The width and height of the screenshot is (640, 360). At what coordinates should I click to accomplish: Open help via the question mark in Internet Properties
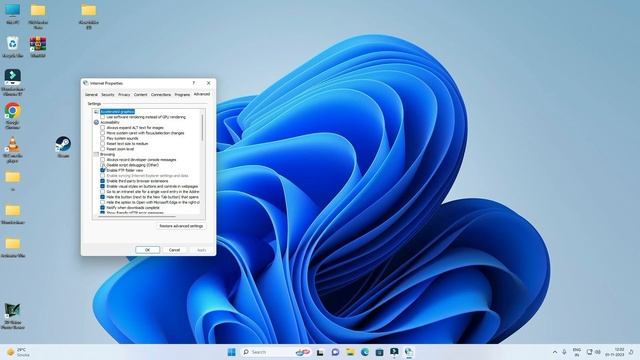[x=193, y=83]
